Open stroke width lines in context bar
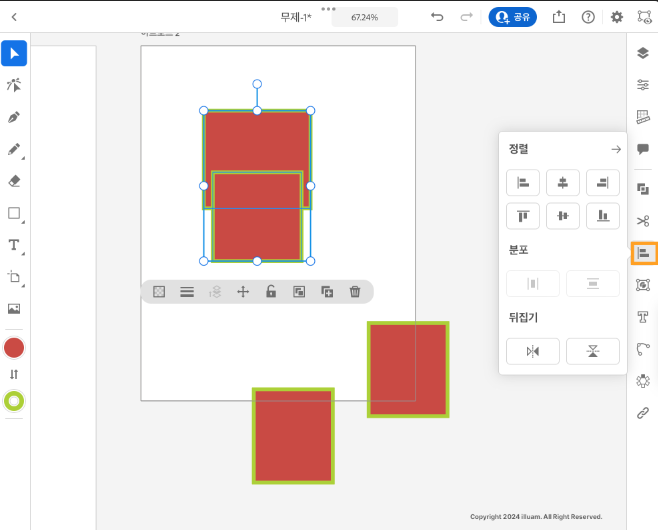This screenshot has height=530, width=658. pyautogui.click(x=187, y=292)
